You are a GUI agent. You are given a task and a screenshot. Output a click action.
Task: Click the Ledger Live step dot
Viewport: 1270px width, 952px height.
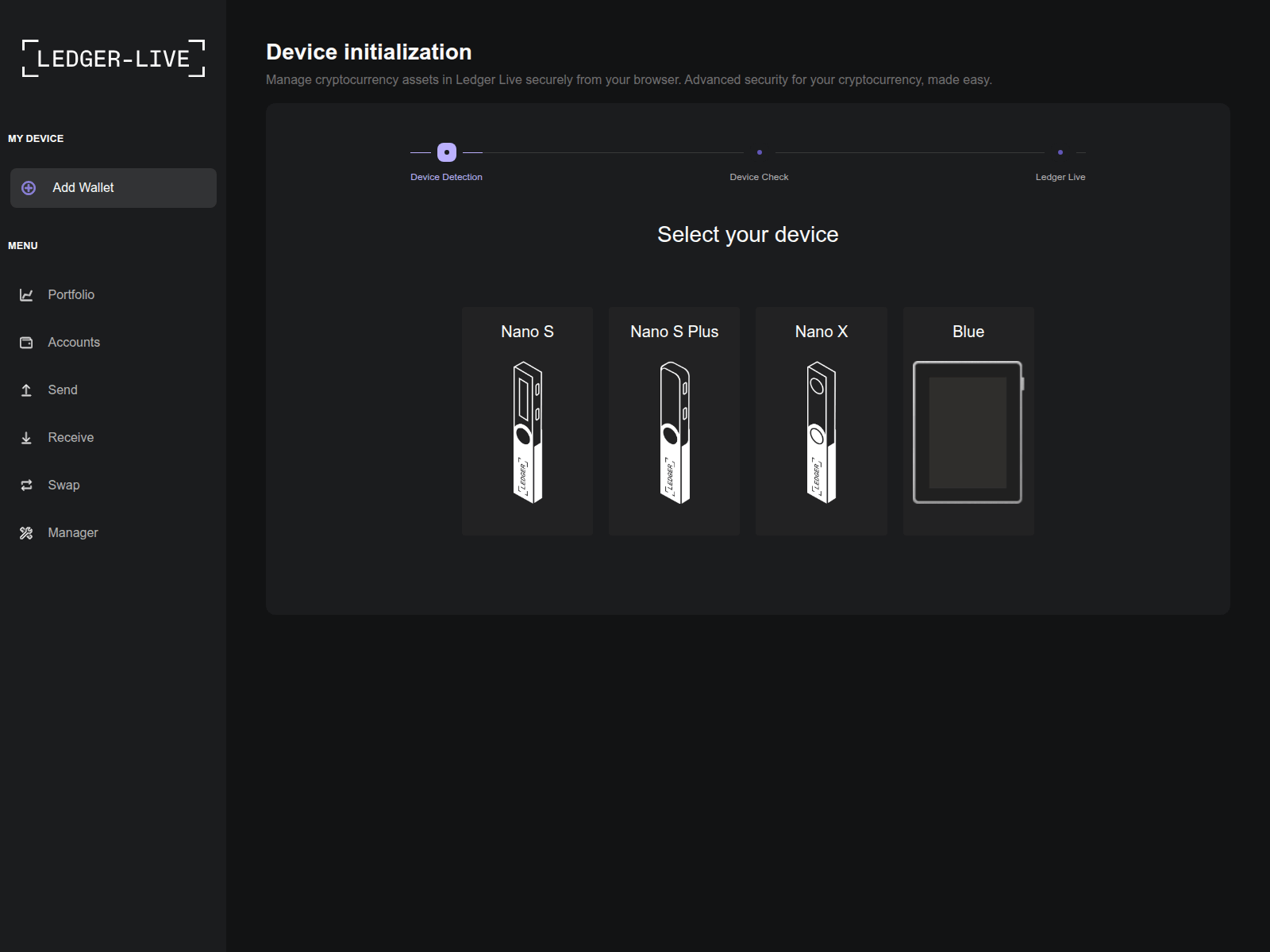(1060, 152)
